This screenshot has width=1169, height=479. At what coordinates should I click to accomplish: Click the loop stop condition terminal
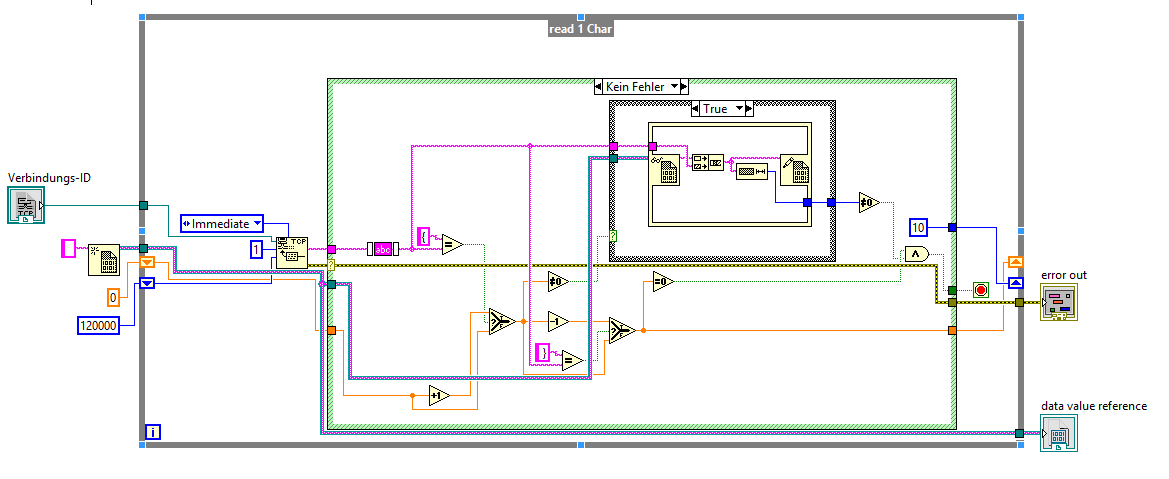[980, 290]
